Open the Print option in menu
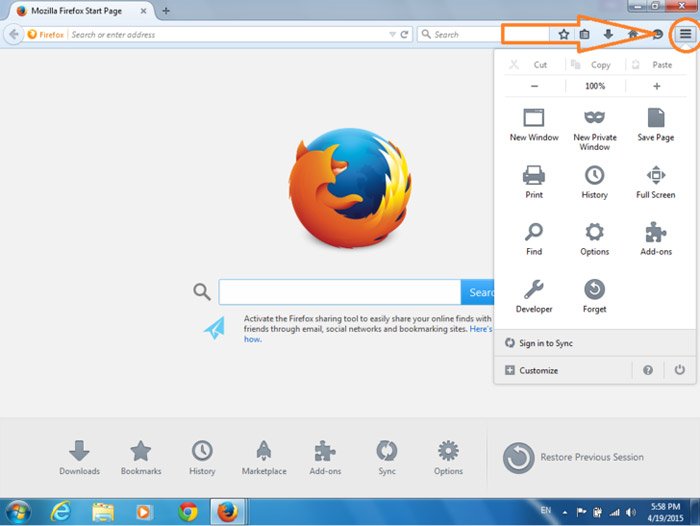Image resolution: width=700 pixels, height=526 pixels. coord(534,182)
